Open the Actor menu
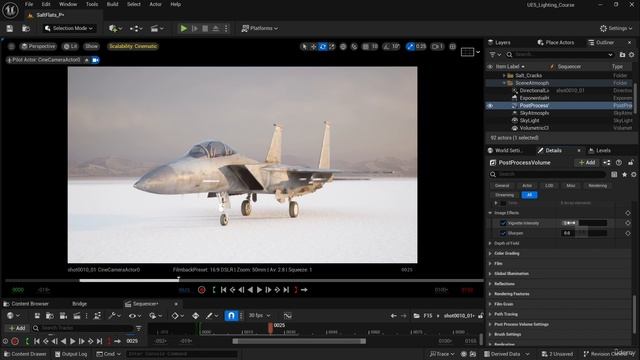640x360 pixels. (156, 4)
